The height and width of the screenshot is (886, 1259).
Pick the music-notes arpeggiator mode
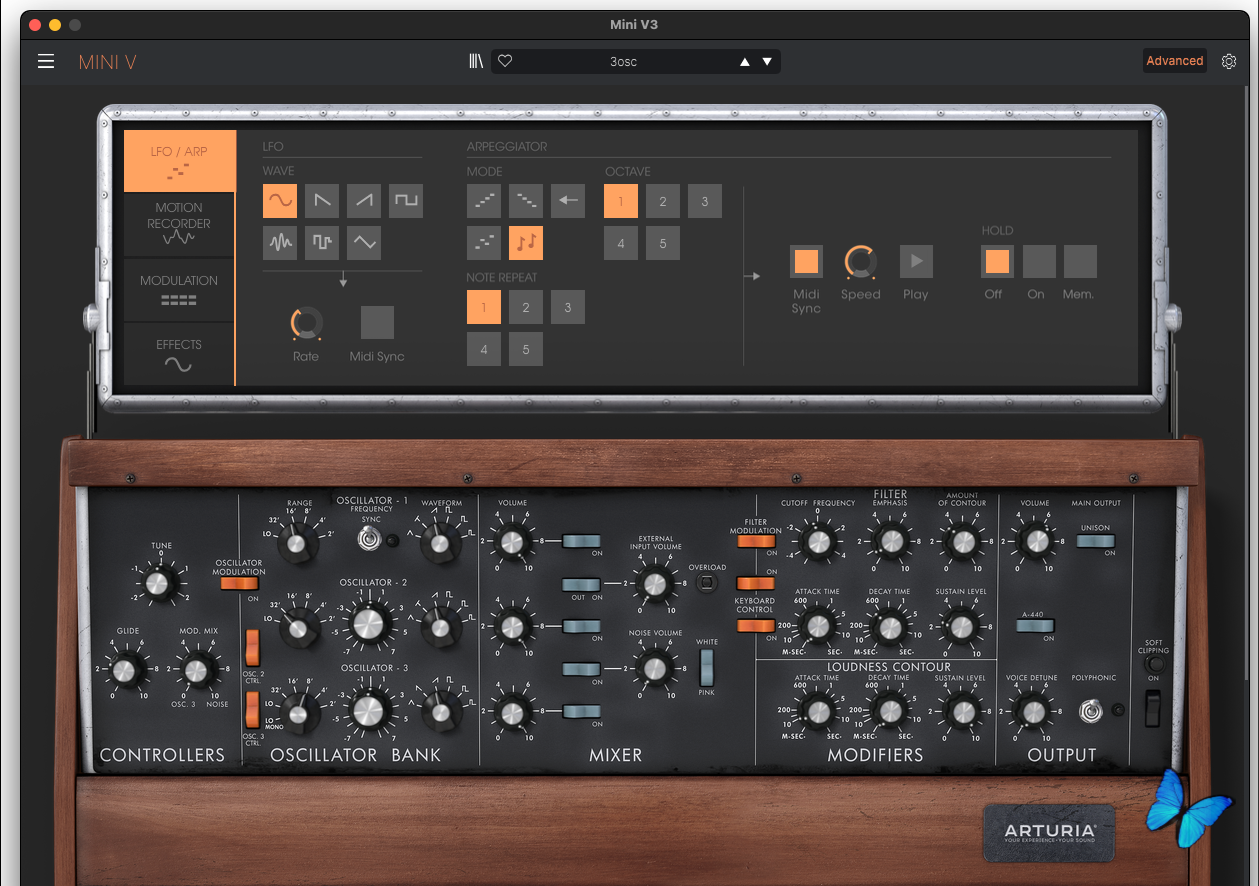click(x=526, y=243)
